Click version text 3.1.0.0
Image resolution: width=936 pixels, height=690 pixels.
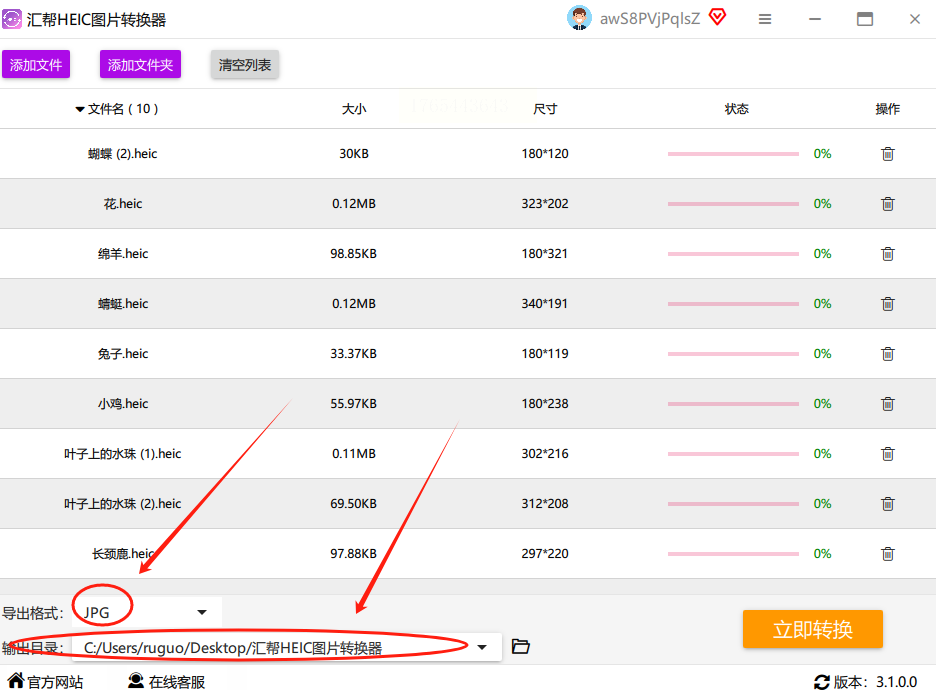(x=896, y=682)
